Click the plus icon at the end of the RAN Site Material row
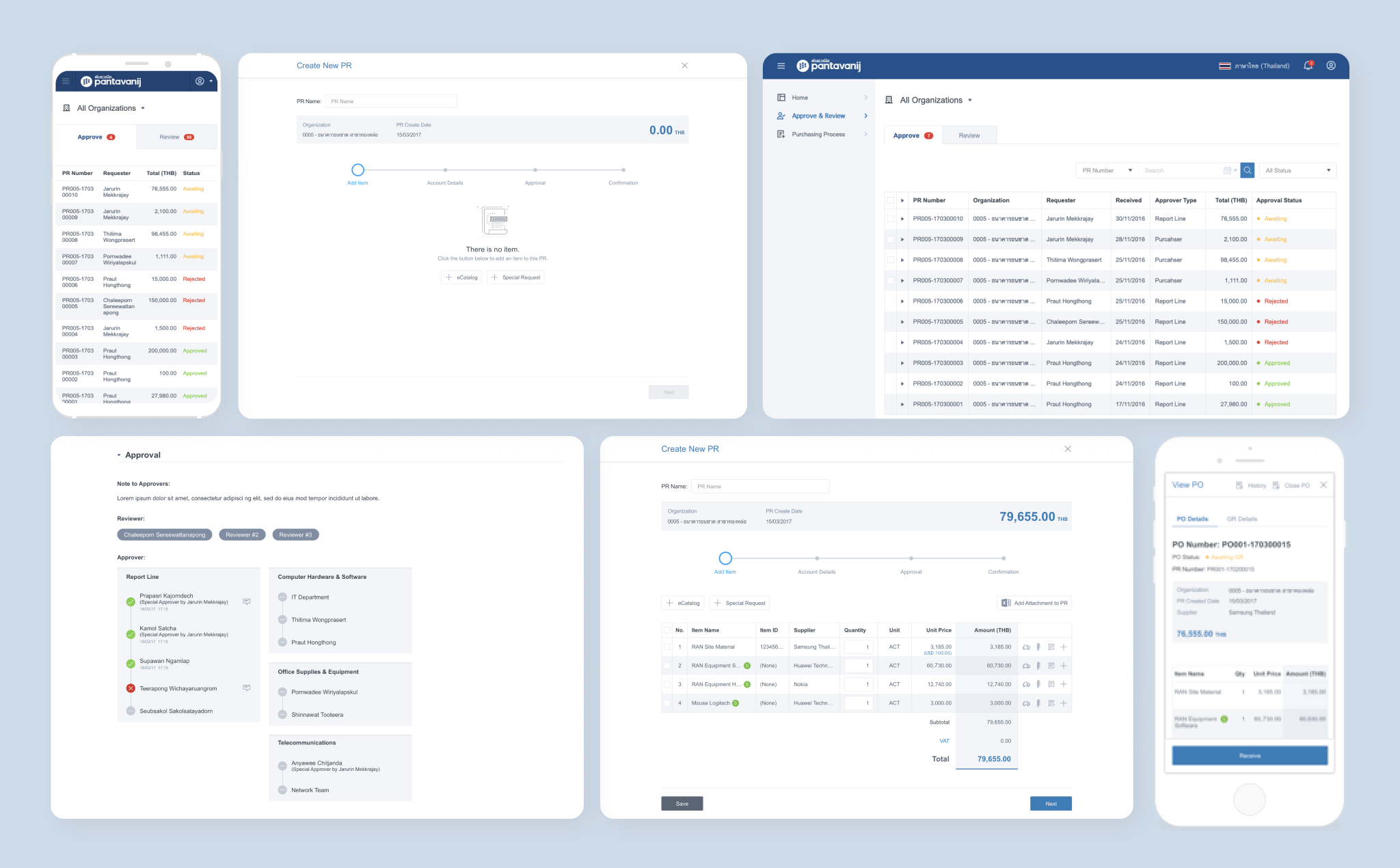This screenshot has width=1400, height=868. [x=1064, y=647]
